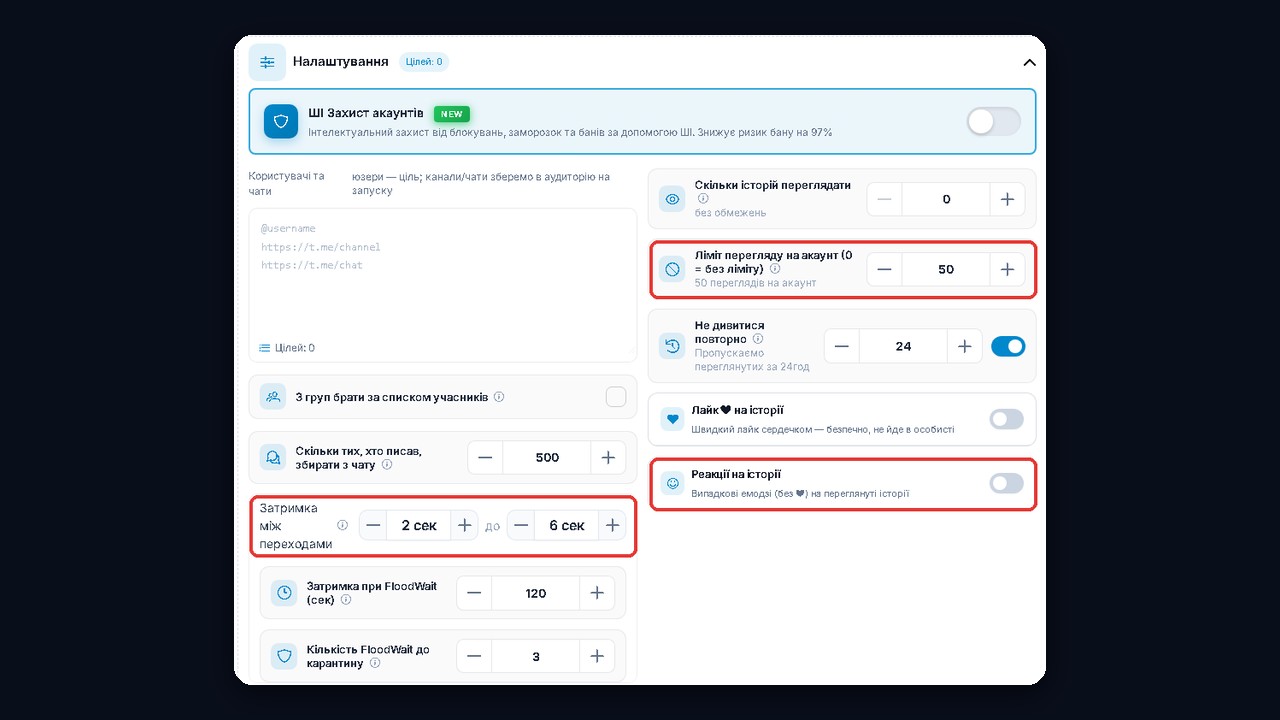Enable the Лайк на історії switch
Image resolution: width=1280 pixels, height=720 pixels.
tap(1007, 419)
